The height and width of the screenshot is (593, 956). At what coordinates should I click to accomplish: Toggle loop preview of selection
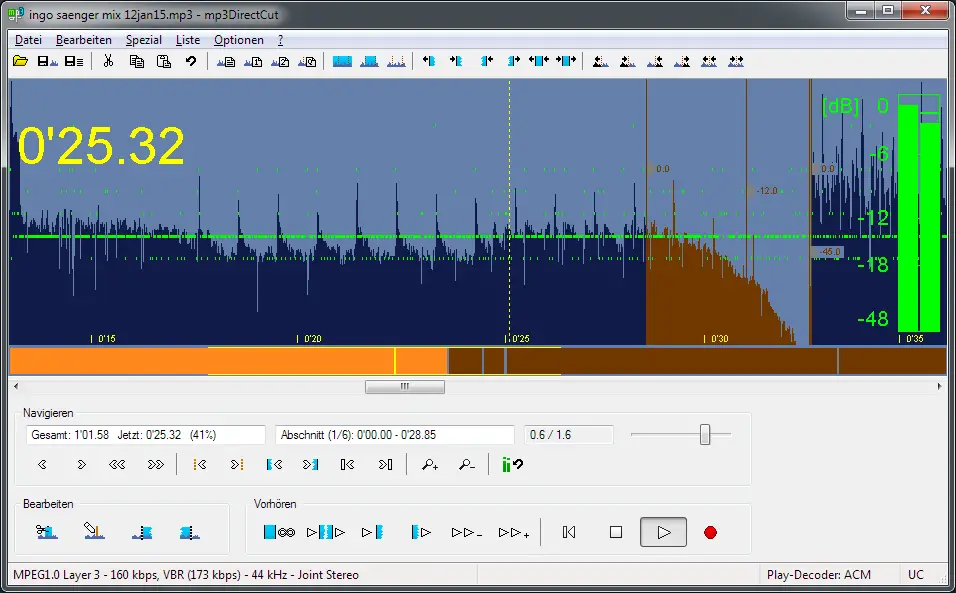click(279, 532)
